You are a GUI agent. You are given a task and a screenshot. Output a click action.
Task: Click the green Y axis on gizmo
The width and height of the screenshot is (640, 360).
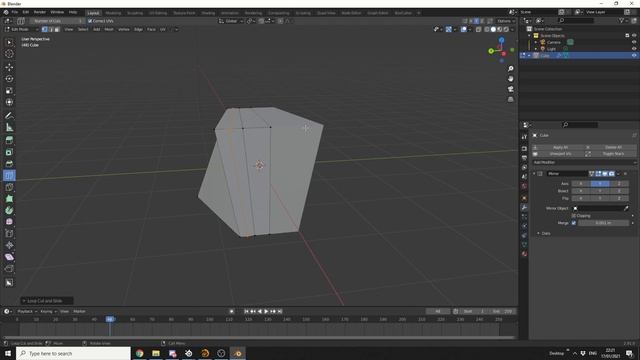pos(491,51)
